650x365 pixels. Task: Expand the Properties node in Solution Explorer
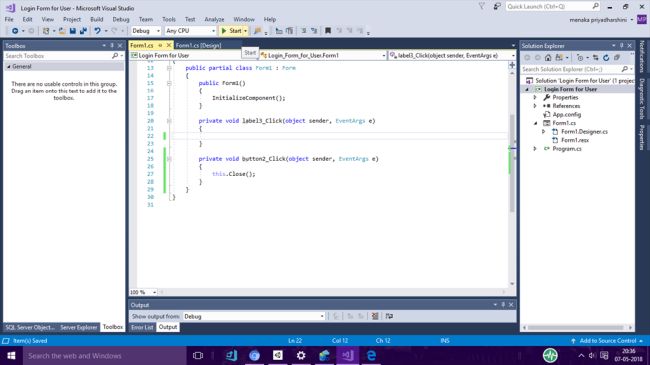pyautogui.click(x=535, y=97)
